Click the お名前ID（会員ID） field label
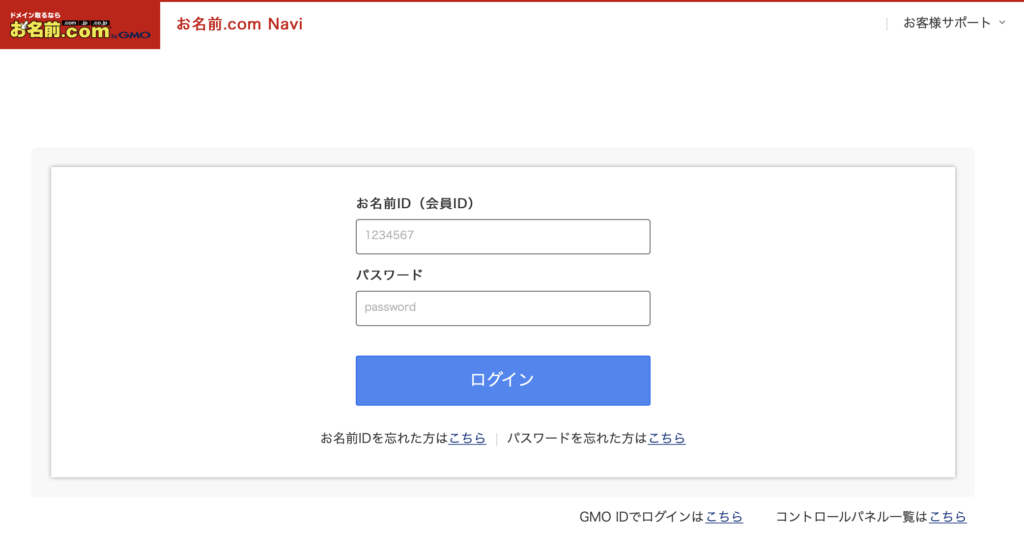The height and width of the screenshot is (554, 1024). coord(415,203)
